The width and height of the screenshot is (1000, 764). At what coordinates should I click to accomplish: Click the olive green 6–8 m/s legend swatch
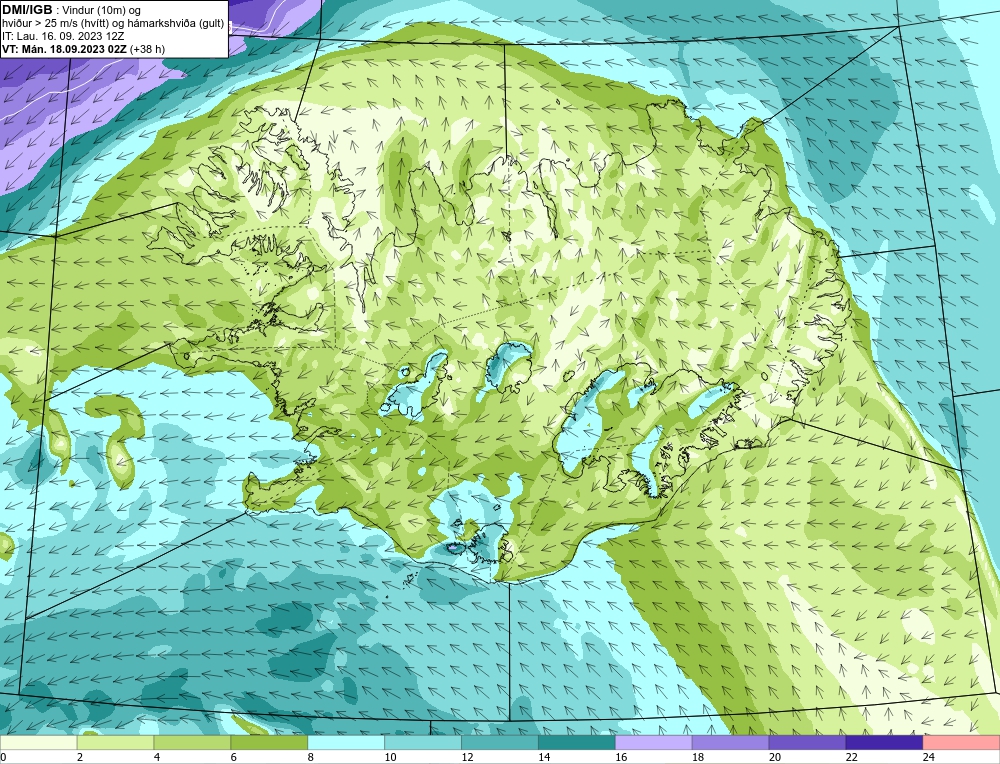pyautogui.click(x=269, y=742)
